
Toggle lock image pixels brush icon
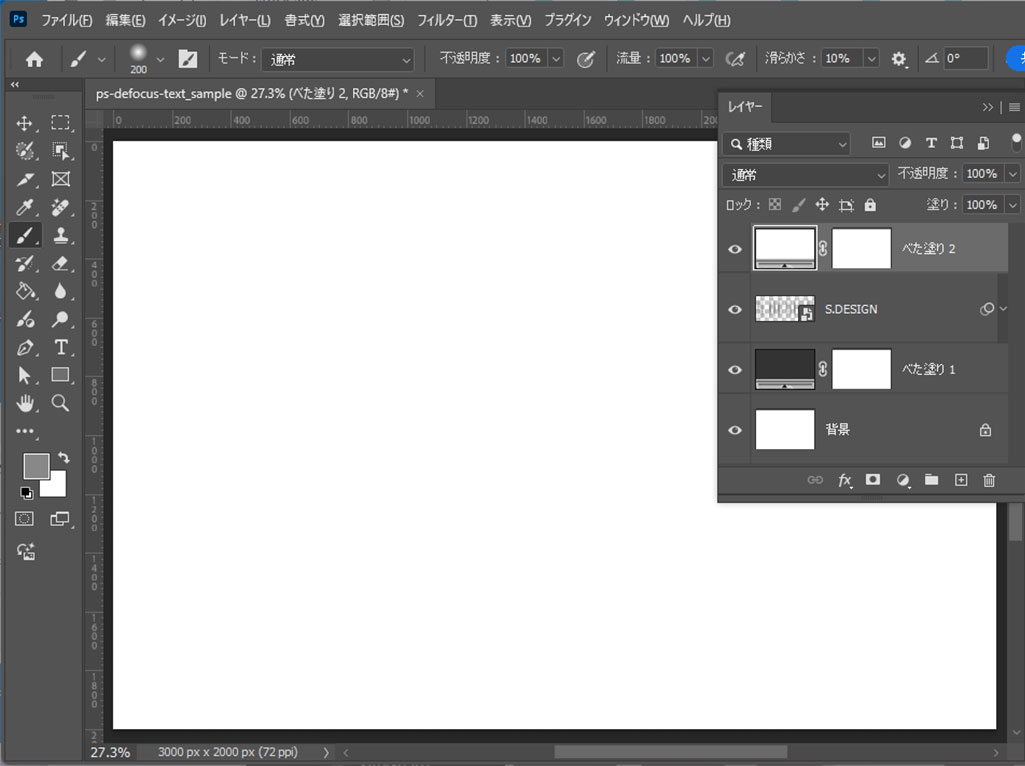click(x=798, y=205)
